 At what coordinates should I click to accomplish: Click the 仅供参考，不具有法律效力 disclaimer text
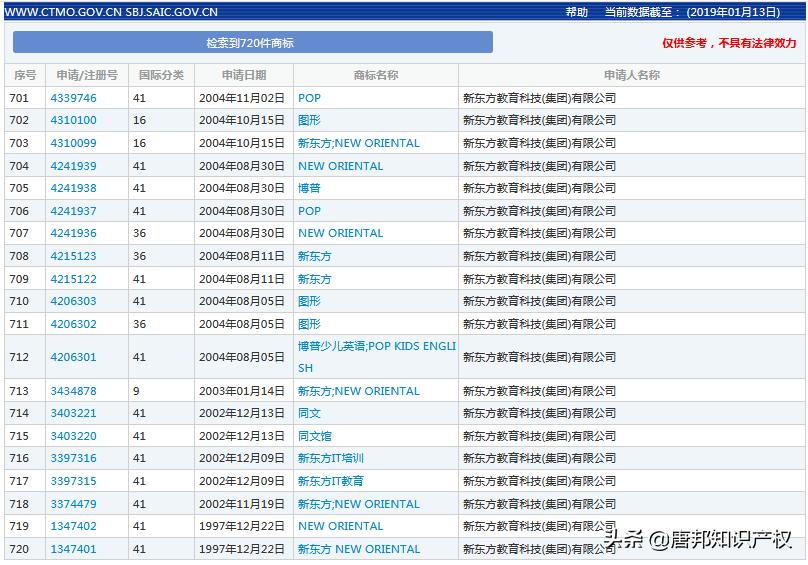click(729, 43)
